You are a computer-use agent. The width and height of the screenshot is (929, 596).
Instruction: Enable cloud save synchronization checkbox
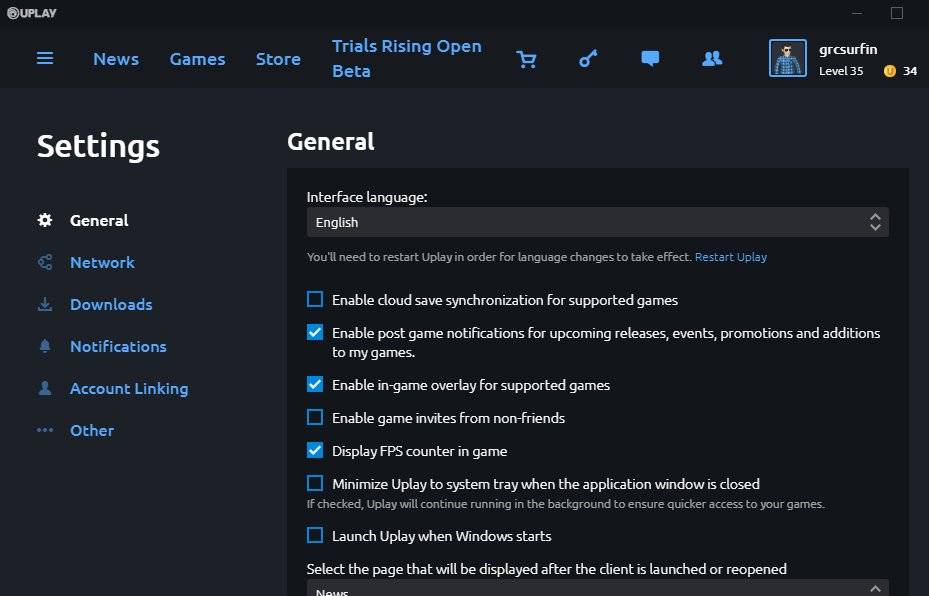coord(315,299)
